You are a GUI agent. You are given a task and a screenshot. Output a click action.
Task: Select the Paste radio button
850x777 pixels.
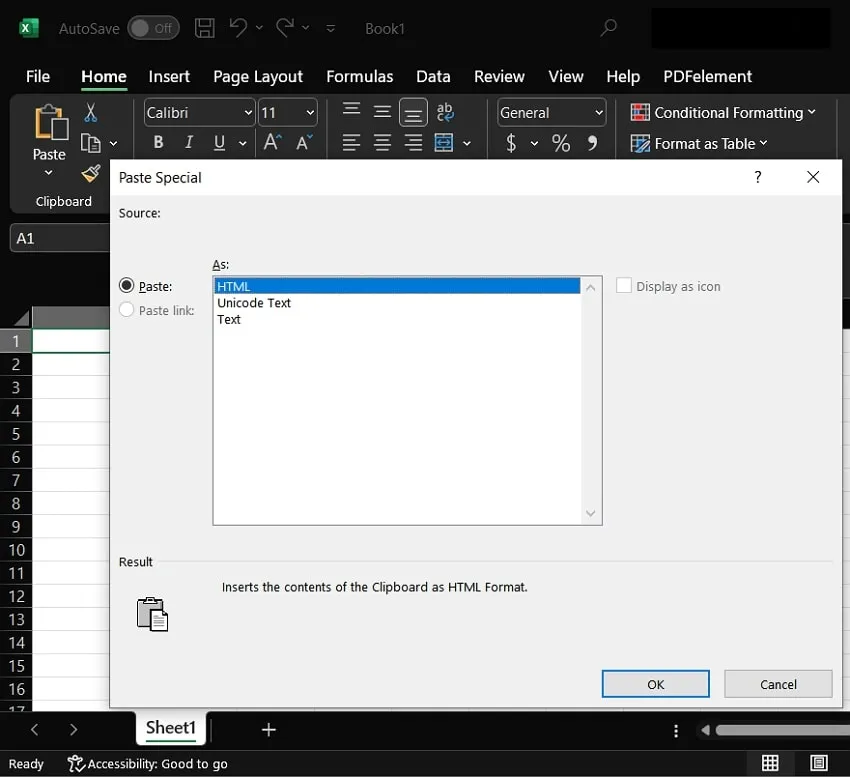[127, 286]
